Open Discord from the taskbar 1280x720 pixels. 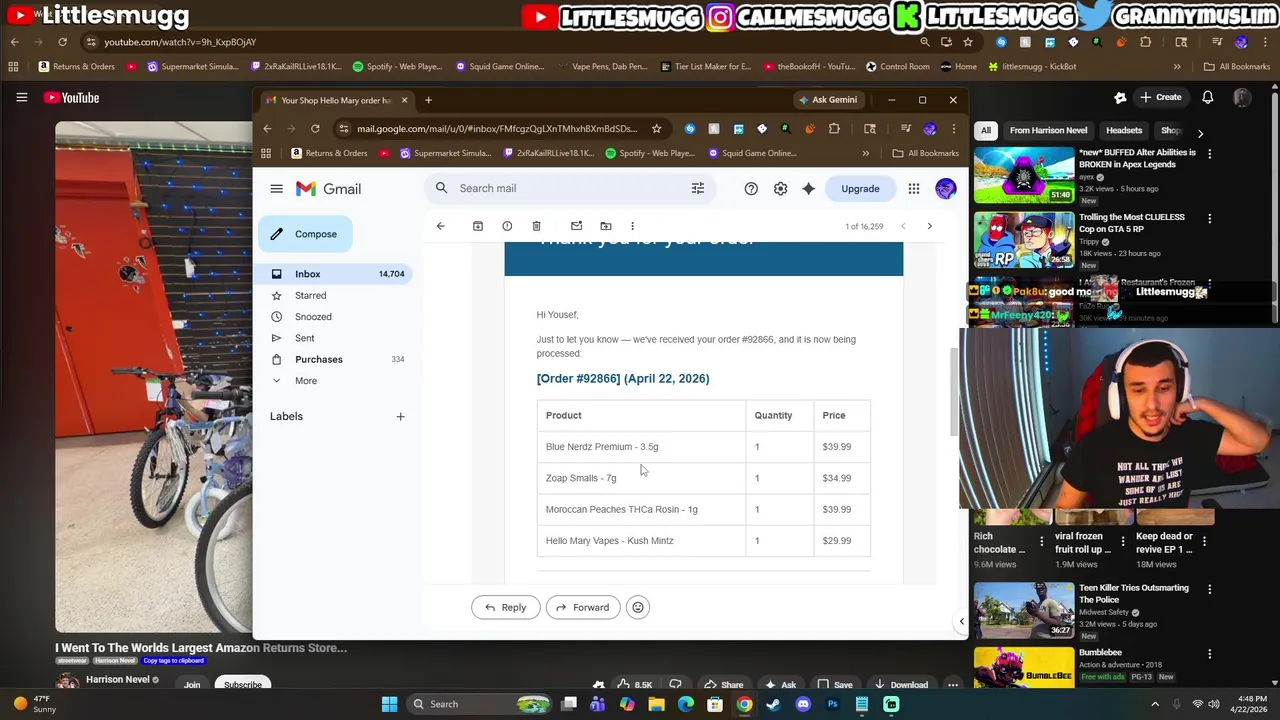[x=802, y=704]
